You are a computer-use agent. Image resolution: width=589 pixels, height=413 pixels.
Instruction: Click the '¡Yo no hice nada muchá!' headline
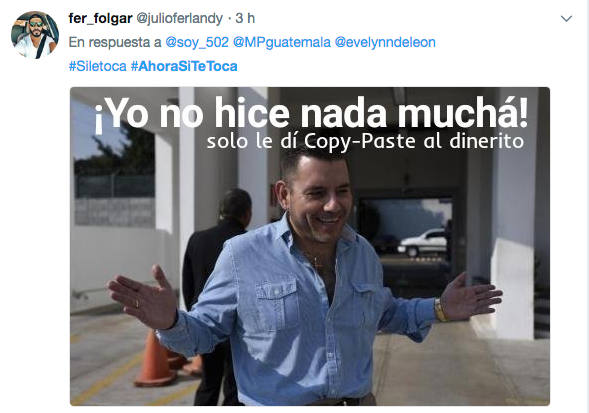pos(311,113)
